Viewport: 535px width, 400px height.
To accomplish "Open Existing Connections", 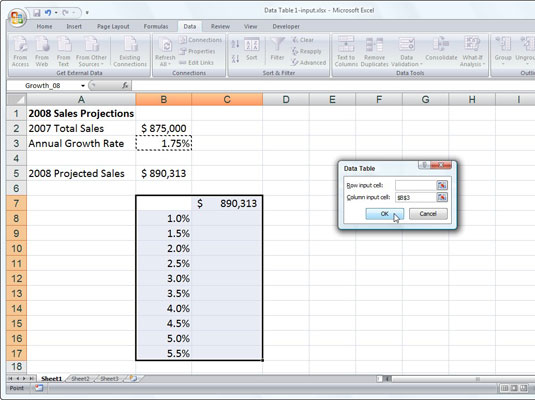I will (x=130, y=52).
